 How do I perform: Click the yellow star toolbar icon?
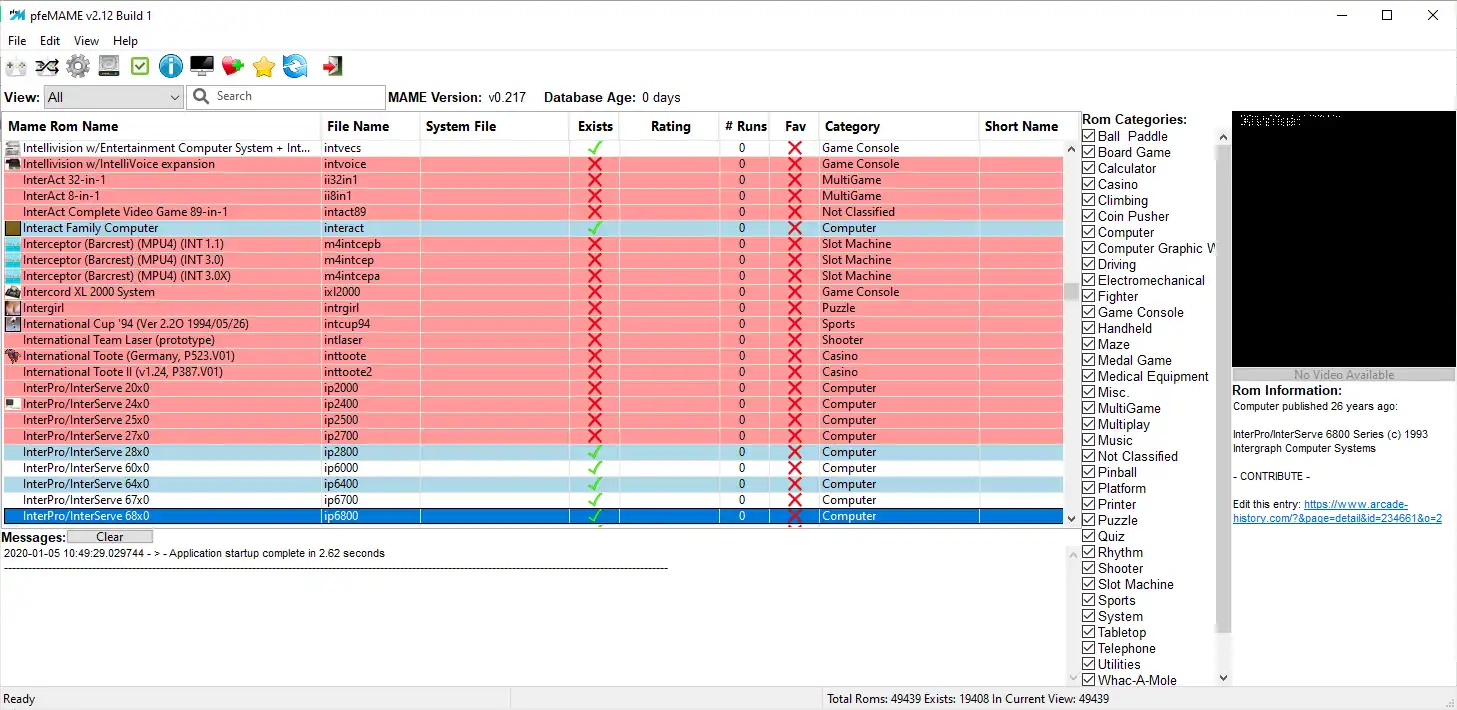coord(264,67)
